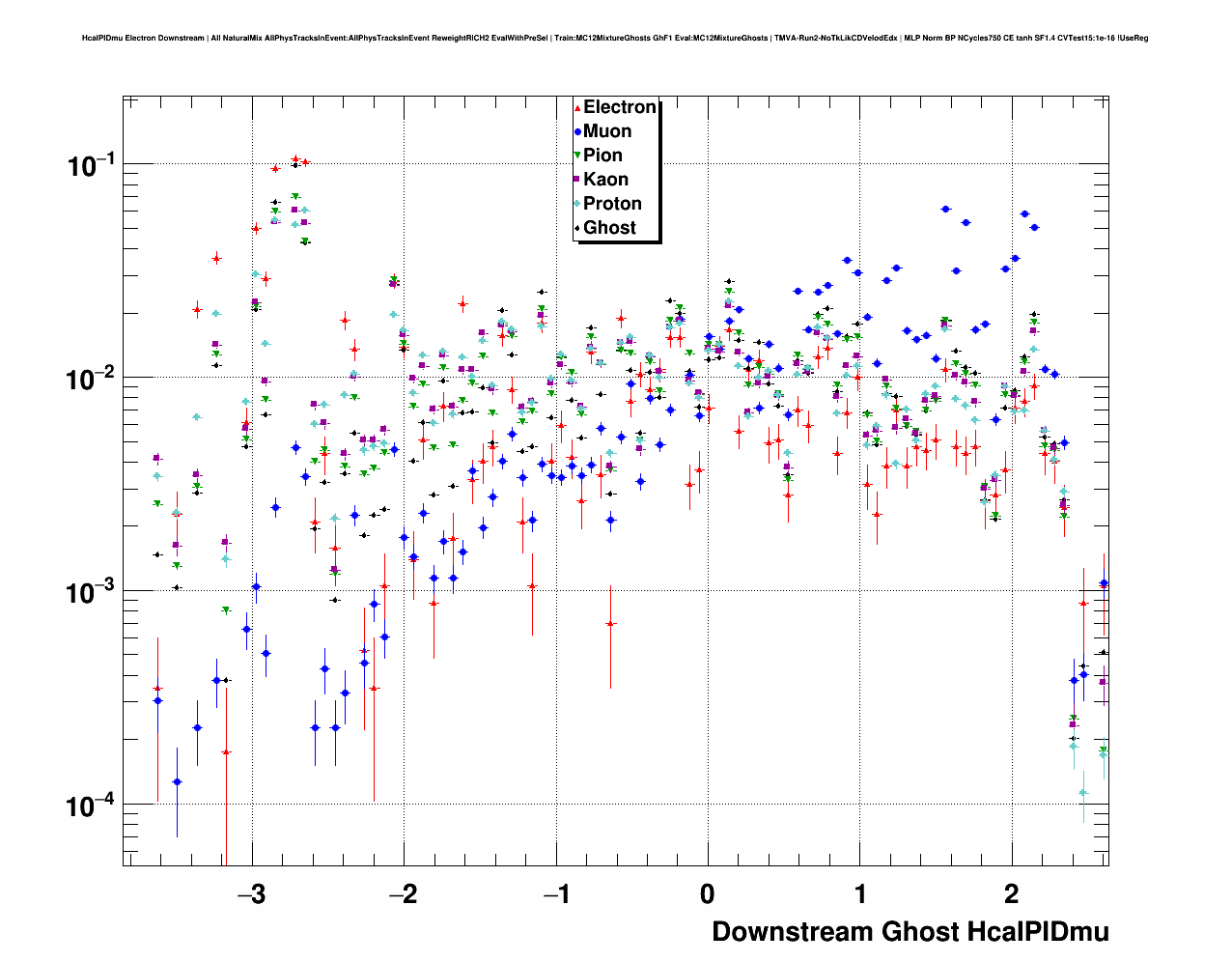Click the x-axis tick label '2'

click(x=1011, y=894)
